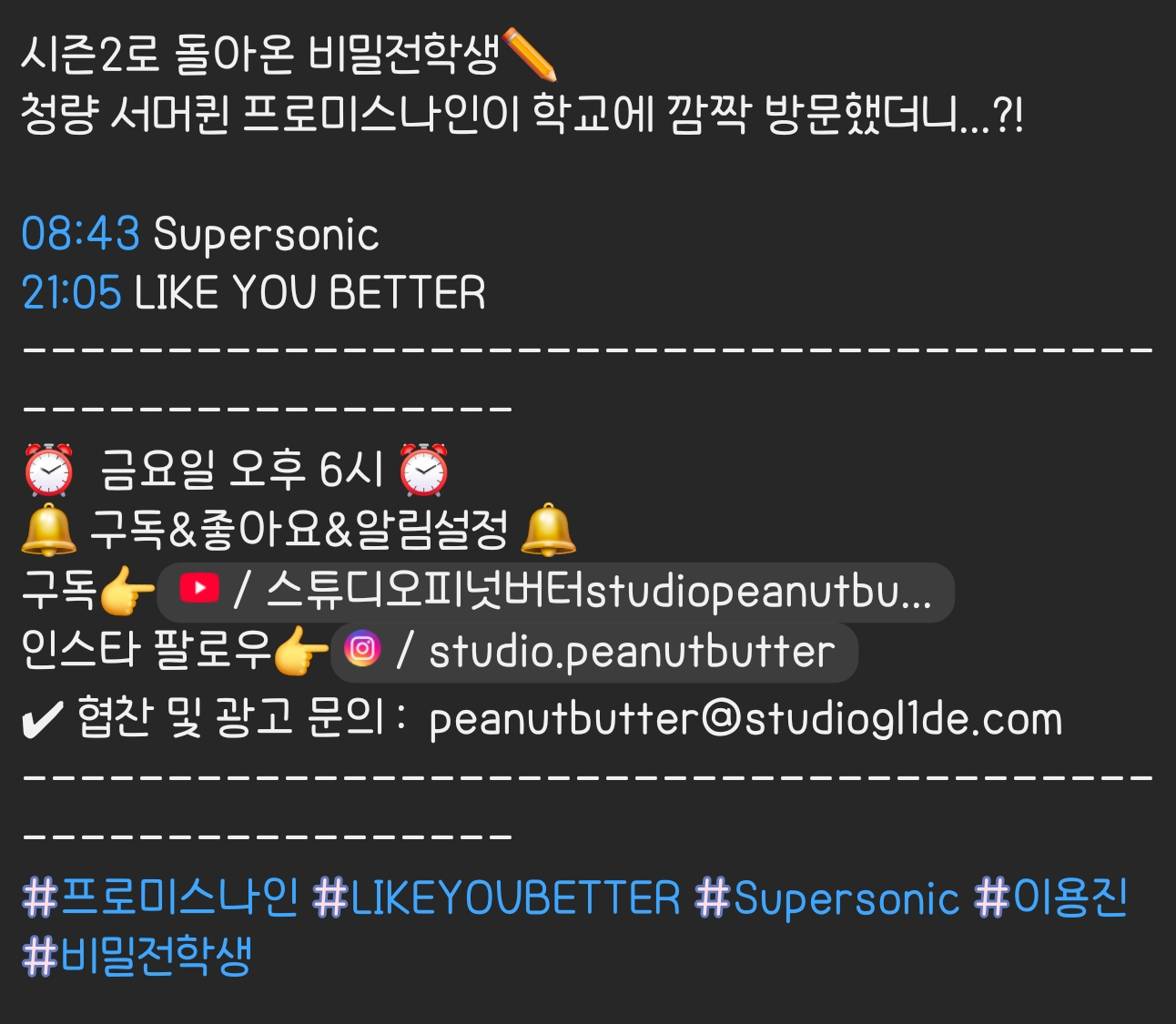This screenshot has width=1176, height=1024.
Task: Click the #이용진 hashtag
Action: point(1051,897)
